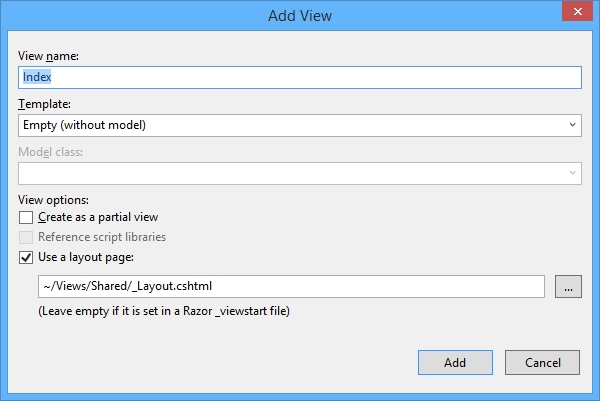The width and height of the screenshot is (600, 401).
Task: Close the Add View dialog
Action: coord(573,14)
